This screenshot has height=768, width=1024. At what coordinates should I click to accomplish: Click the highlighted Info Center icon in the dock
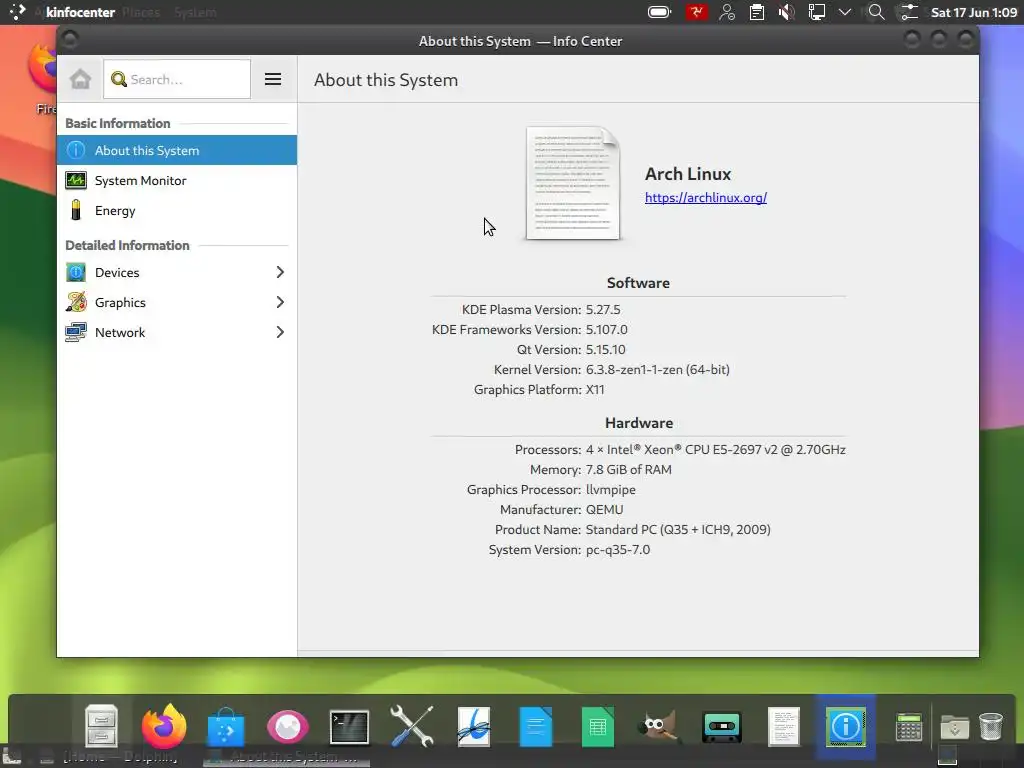pyautogui.click(x=845, y=726)
